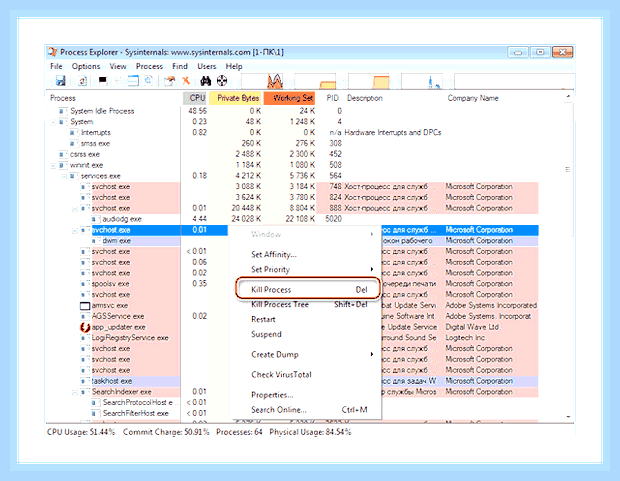620x481 pixels.
Task: Click the red X Kill Process toolbar icon
Action: pos(186,81)
